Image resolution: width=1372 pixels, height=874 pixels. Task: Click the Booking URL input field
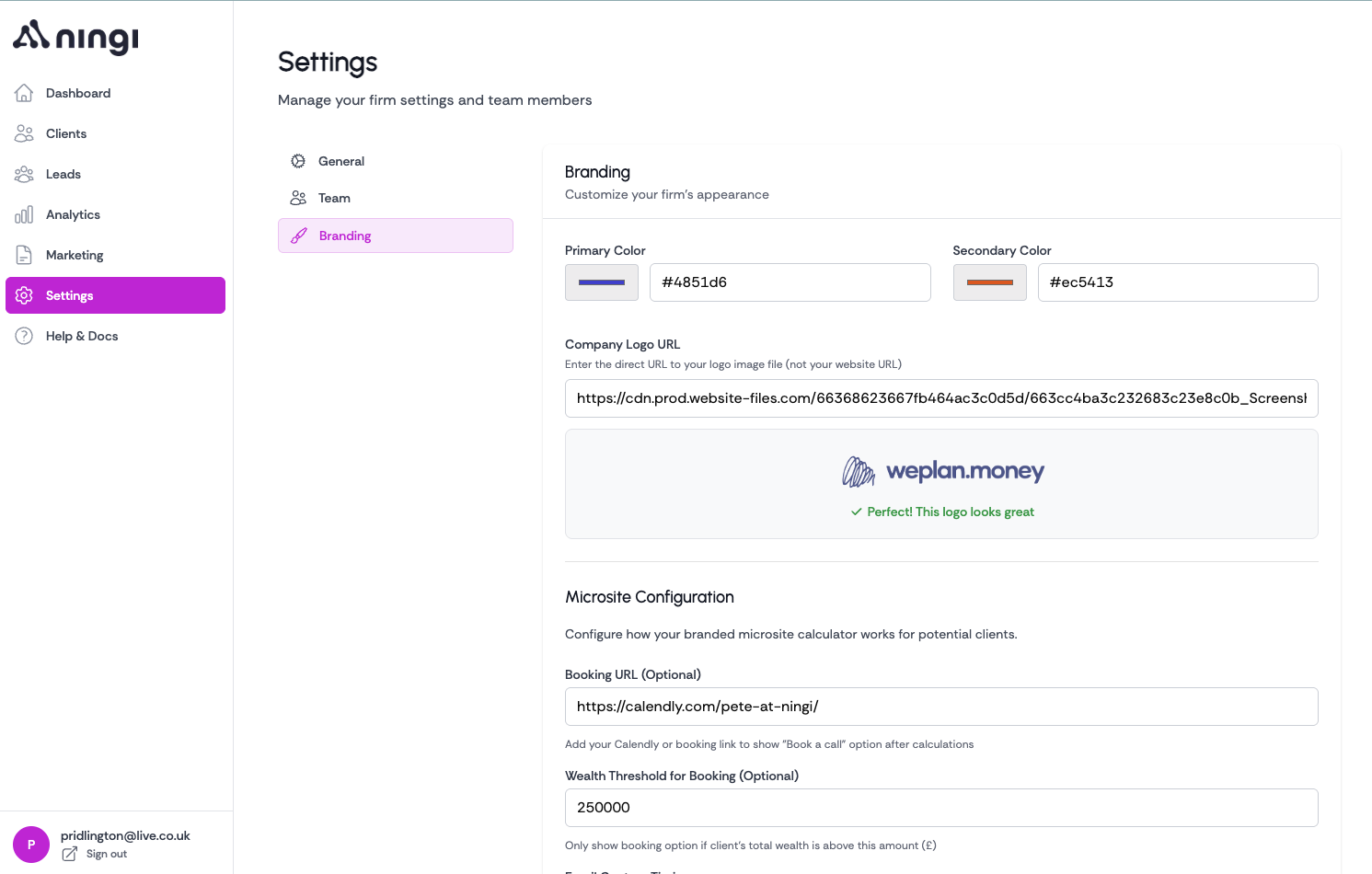pos(940,707)
